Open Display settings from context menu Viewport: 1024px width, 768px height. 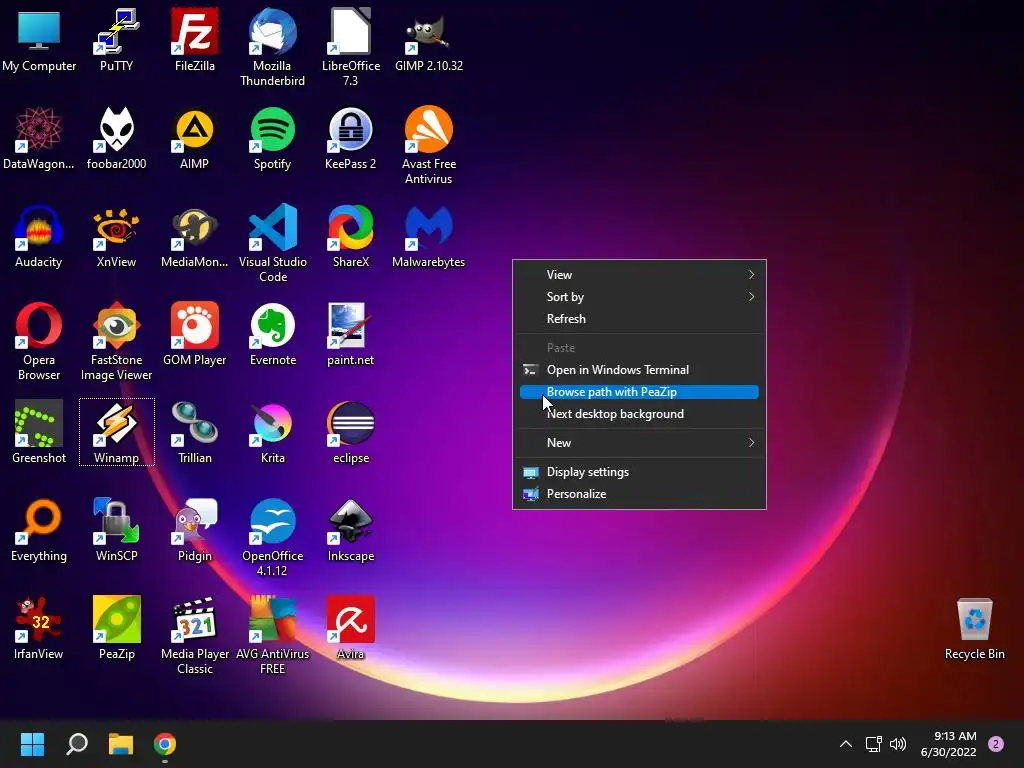pyautogui.click(x=639, y=472)
